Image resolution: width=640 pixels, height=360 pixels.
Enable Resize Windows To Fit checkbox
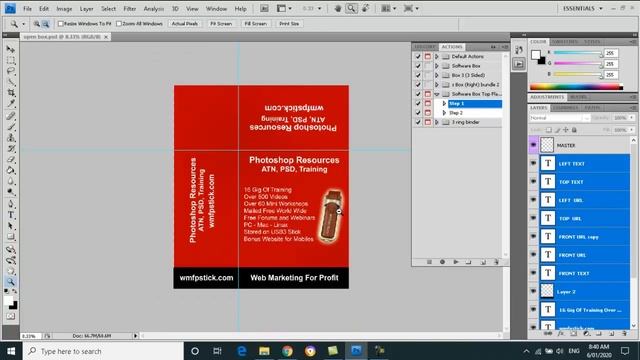pos(60,24)
